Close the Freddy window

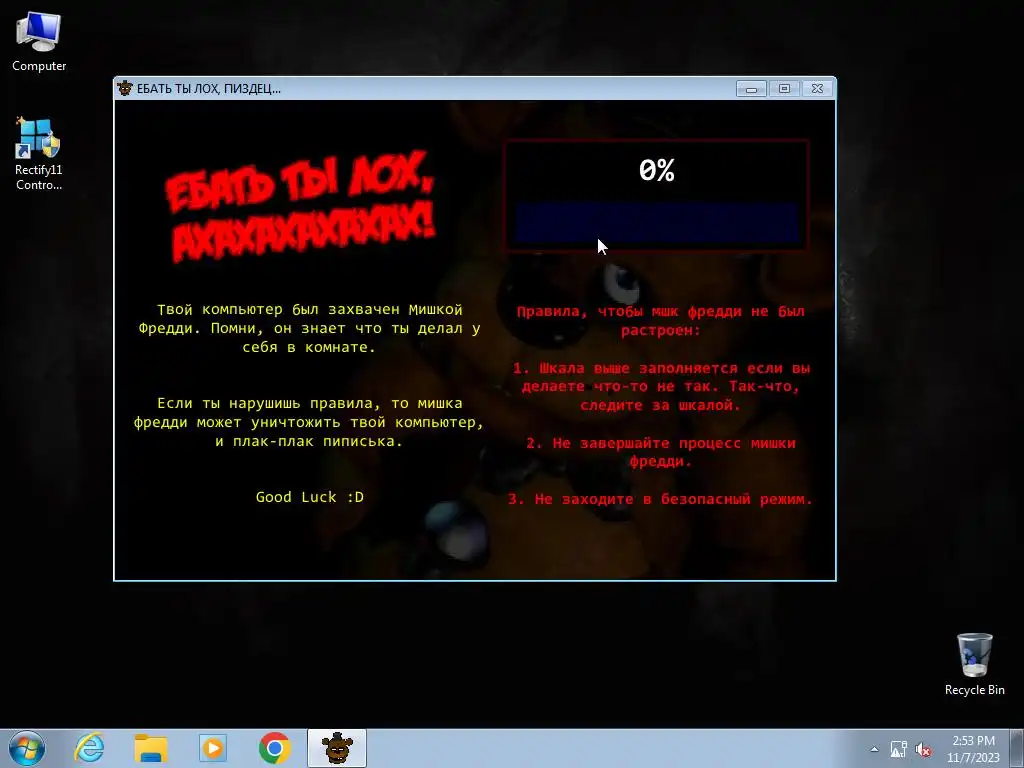pos(817,88)
